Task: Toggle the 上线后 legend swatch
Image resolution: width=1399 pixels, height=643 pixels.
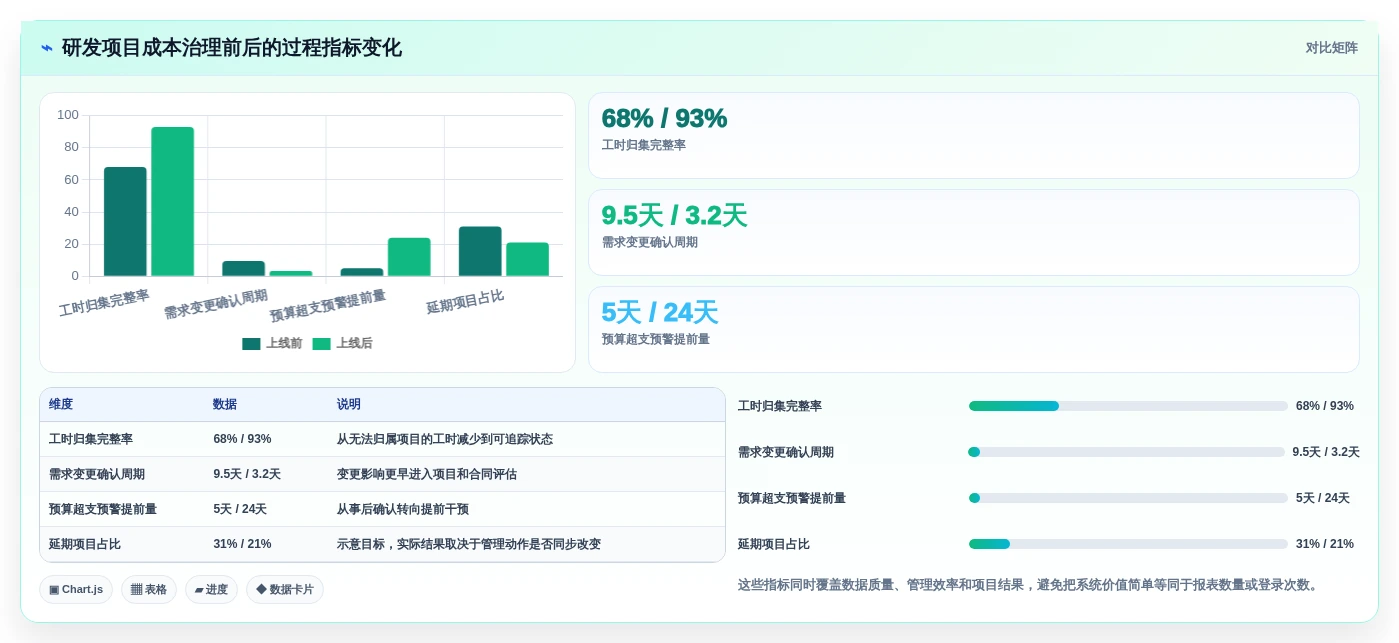Action: 321,344
